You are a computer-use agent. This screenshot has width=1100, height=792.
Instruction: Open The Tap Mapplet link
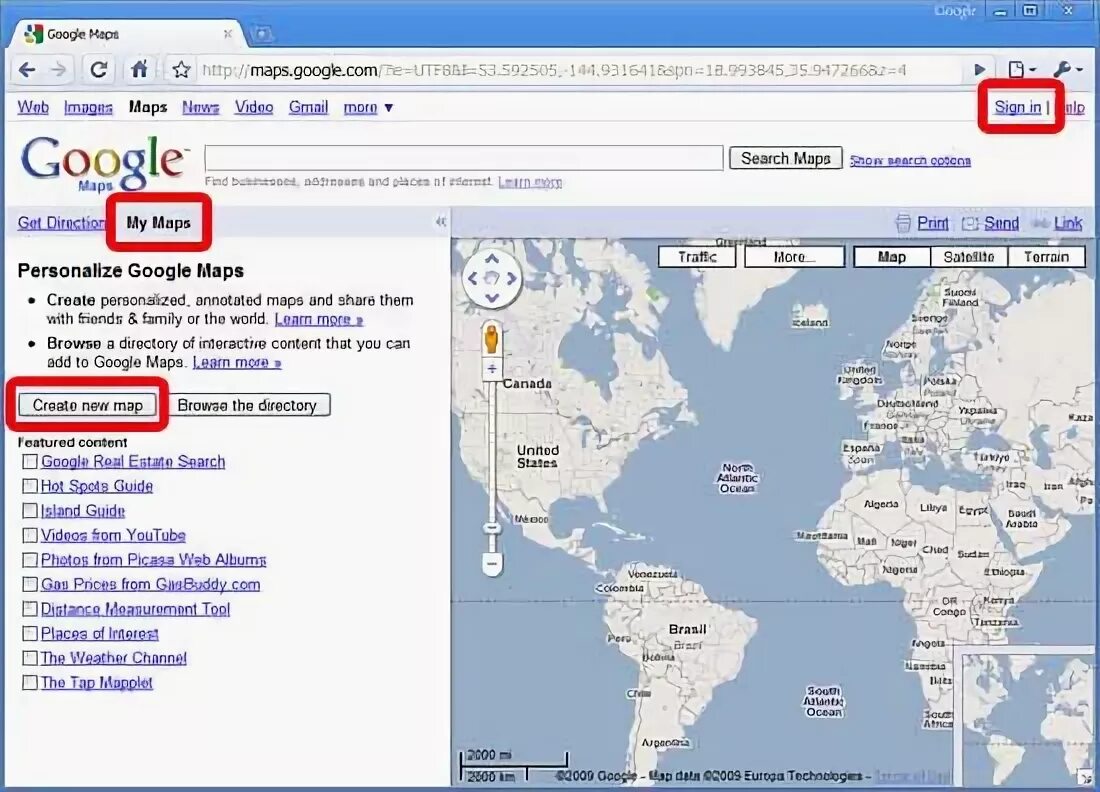(96, 683)
